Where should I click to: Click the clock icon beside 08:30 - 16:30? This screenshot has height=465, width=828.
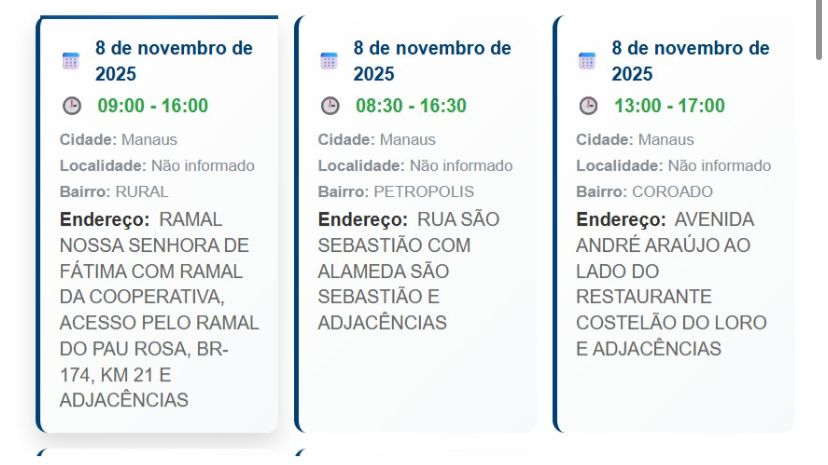[330, 106]
